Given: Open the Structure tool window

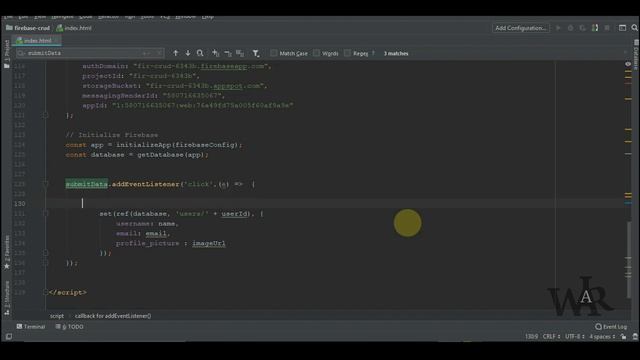Looking at the screenshot, I should coord(7,298).
